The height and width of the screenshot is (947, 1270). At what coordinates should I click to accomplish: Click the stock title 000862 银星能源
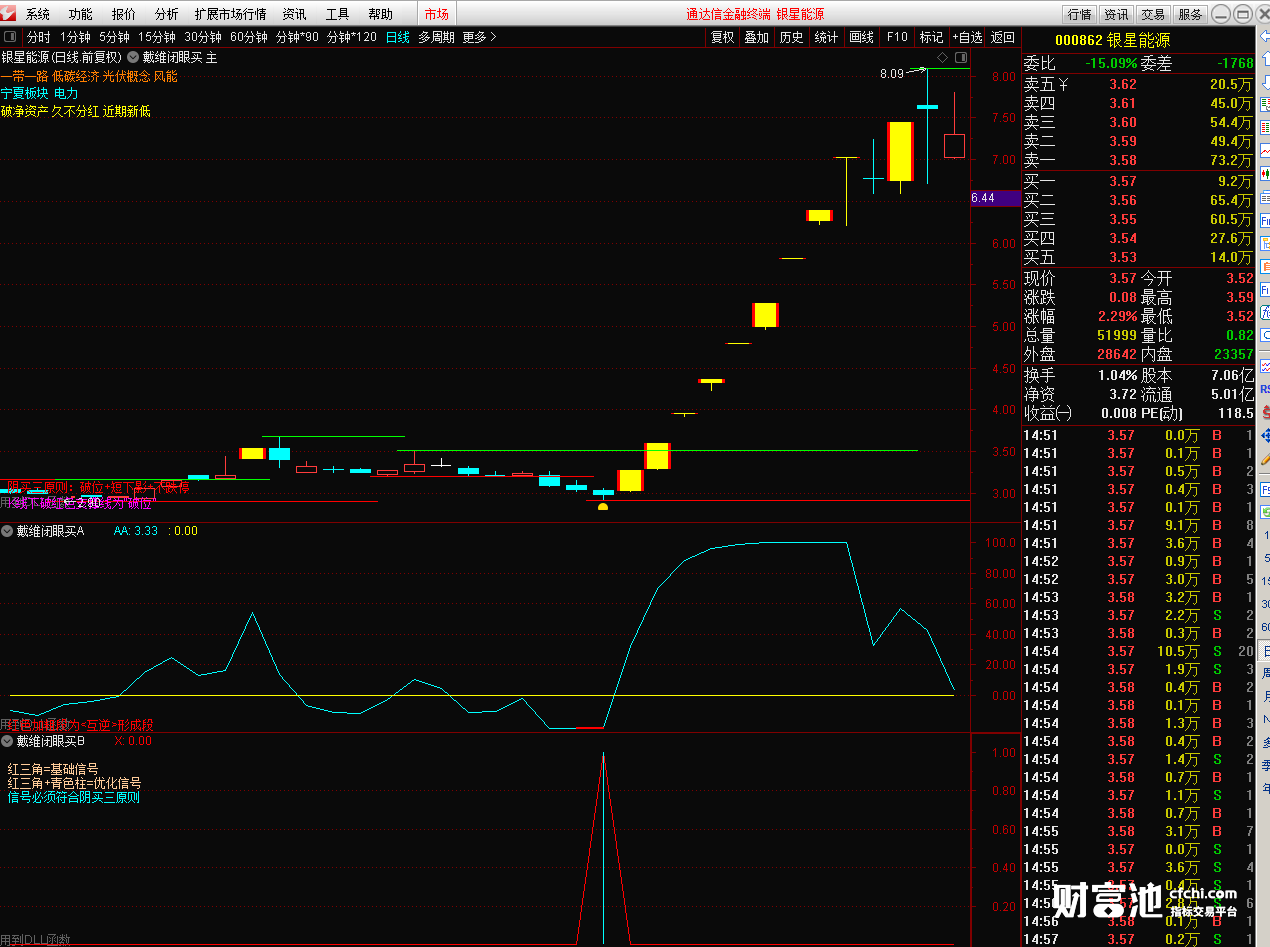pos(1112,40)
